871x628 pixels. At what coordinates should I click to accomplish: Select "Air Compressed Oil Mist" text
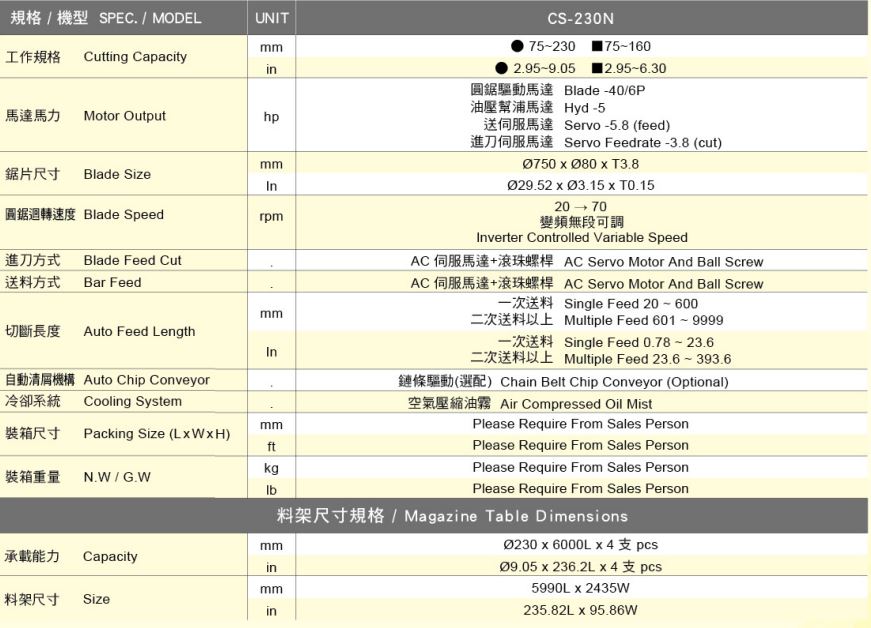[576, 404]
